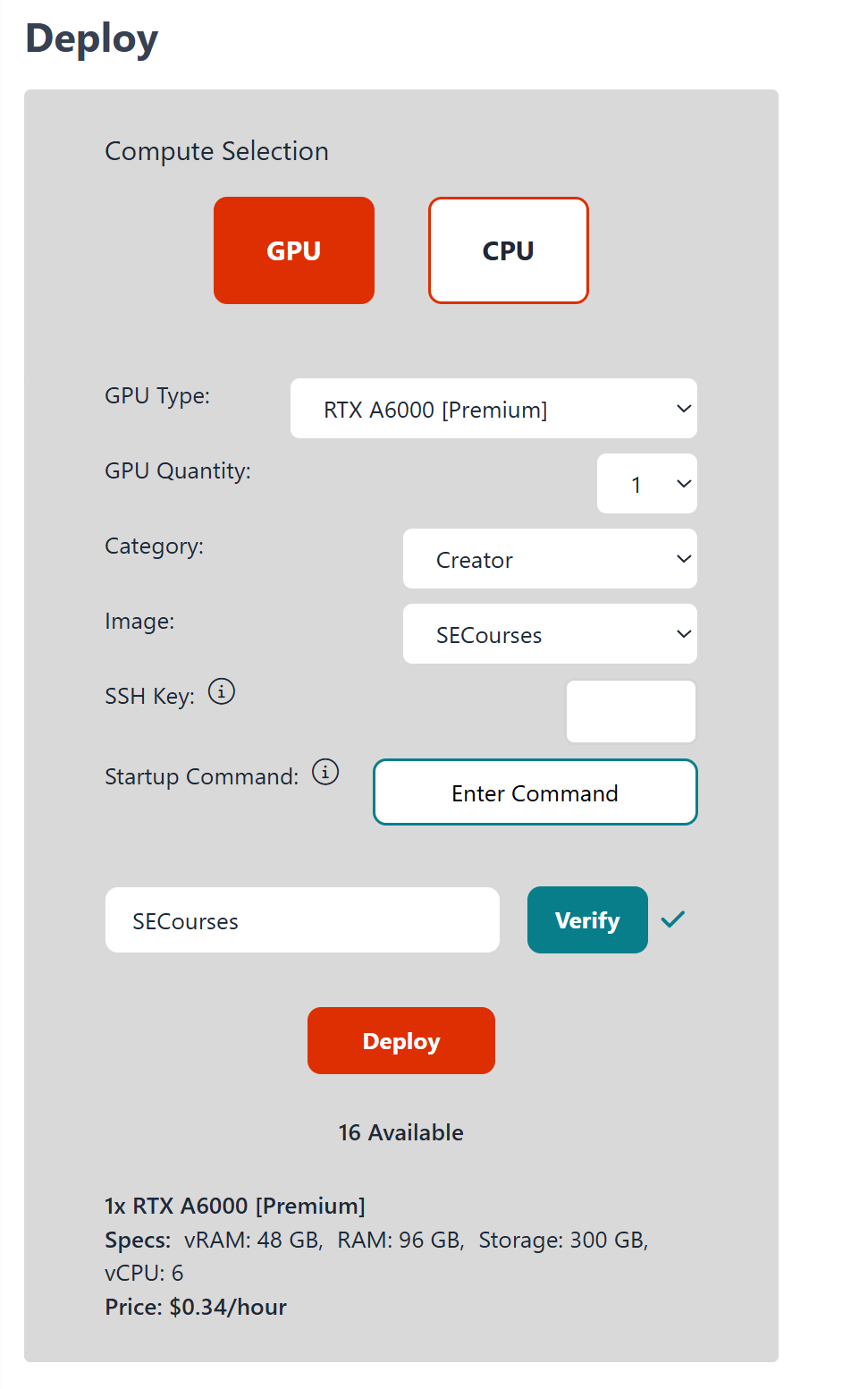The height and width of the screenshot is (1389, 868).
Task: Click the GPU Quantity chevron arrow
Action: click(x=684, y=484)
